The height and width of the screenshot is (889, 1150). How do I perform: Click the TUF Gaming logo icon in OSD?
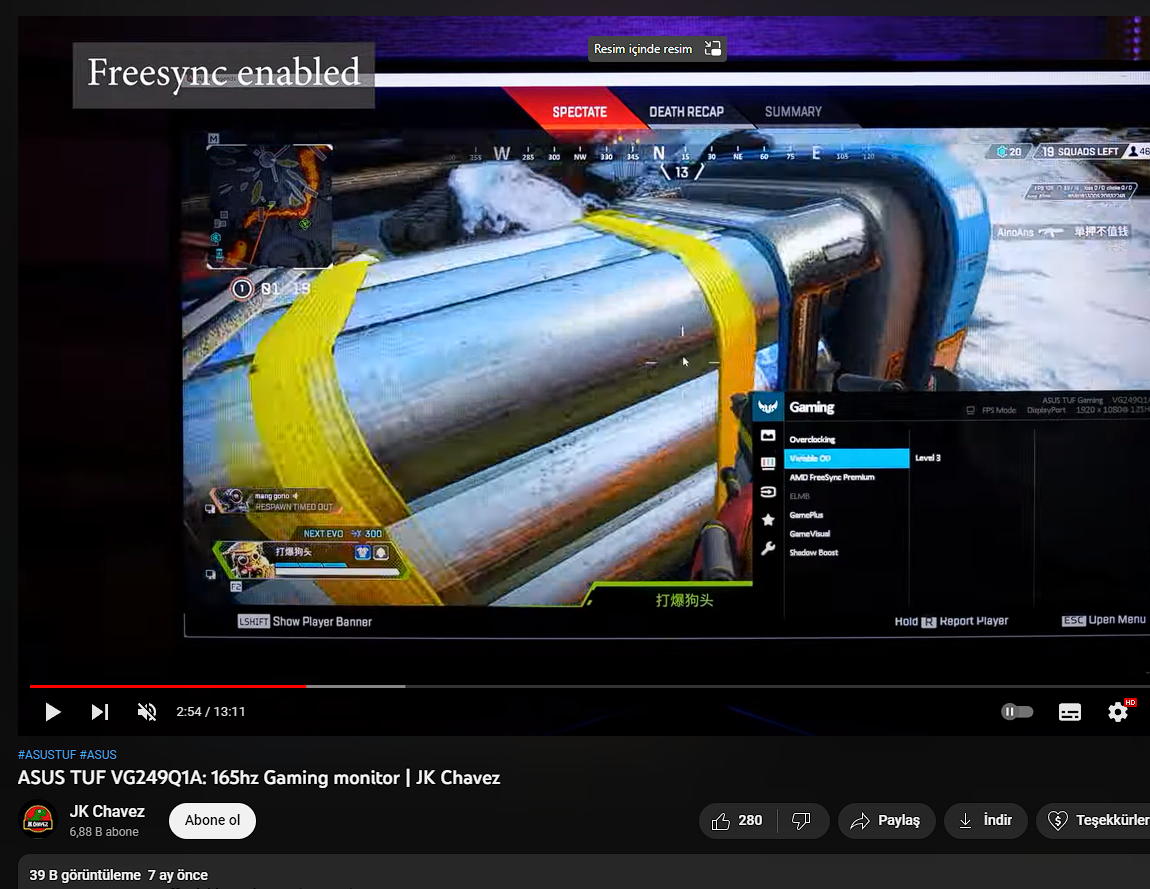coord(768,406)
